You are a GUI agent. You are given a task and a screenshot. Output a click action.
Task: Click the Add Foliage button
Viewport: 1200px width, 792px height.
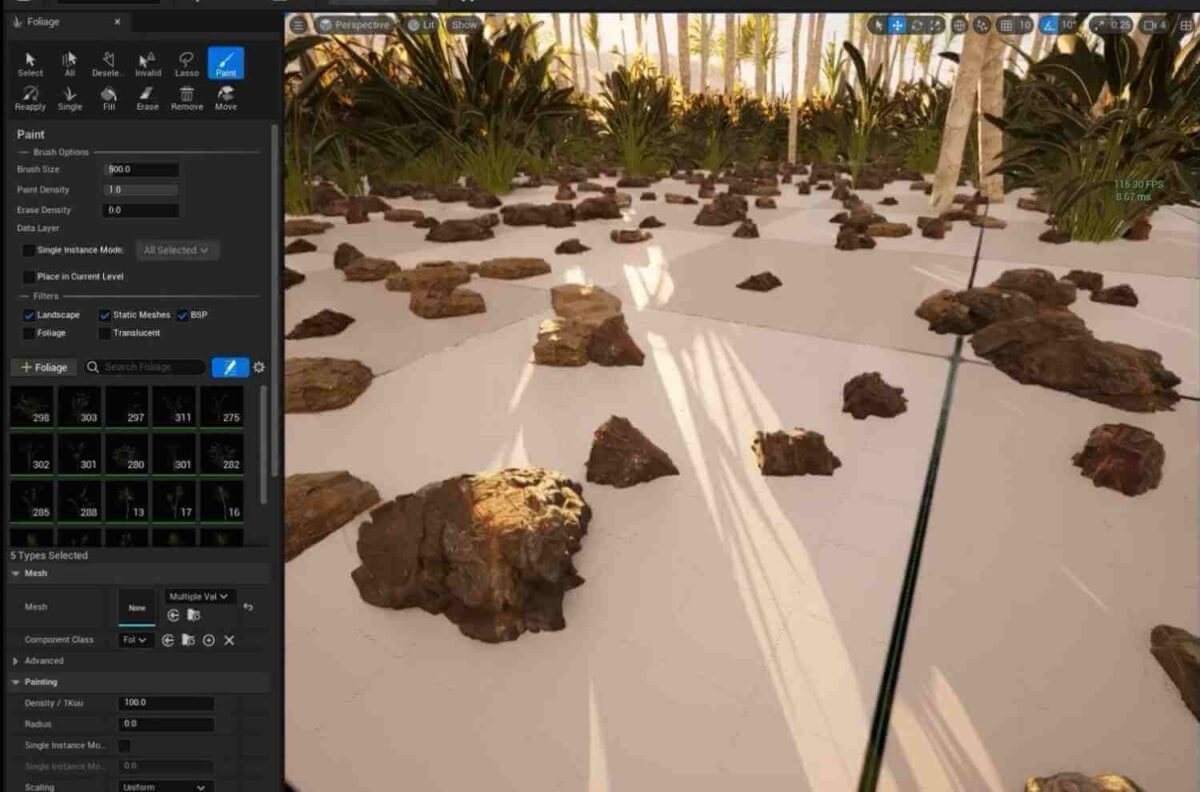42,367
